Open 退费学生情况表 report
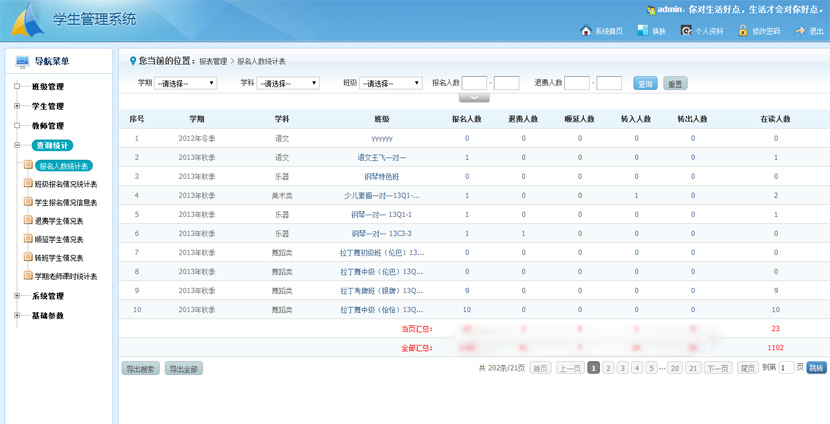This screenshot has height=424, width=830. 59,221
